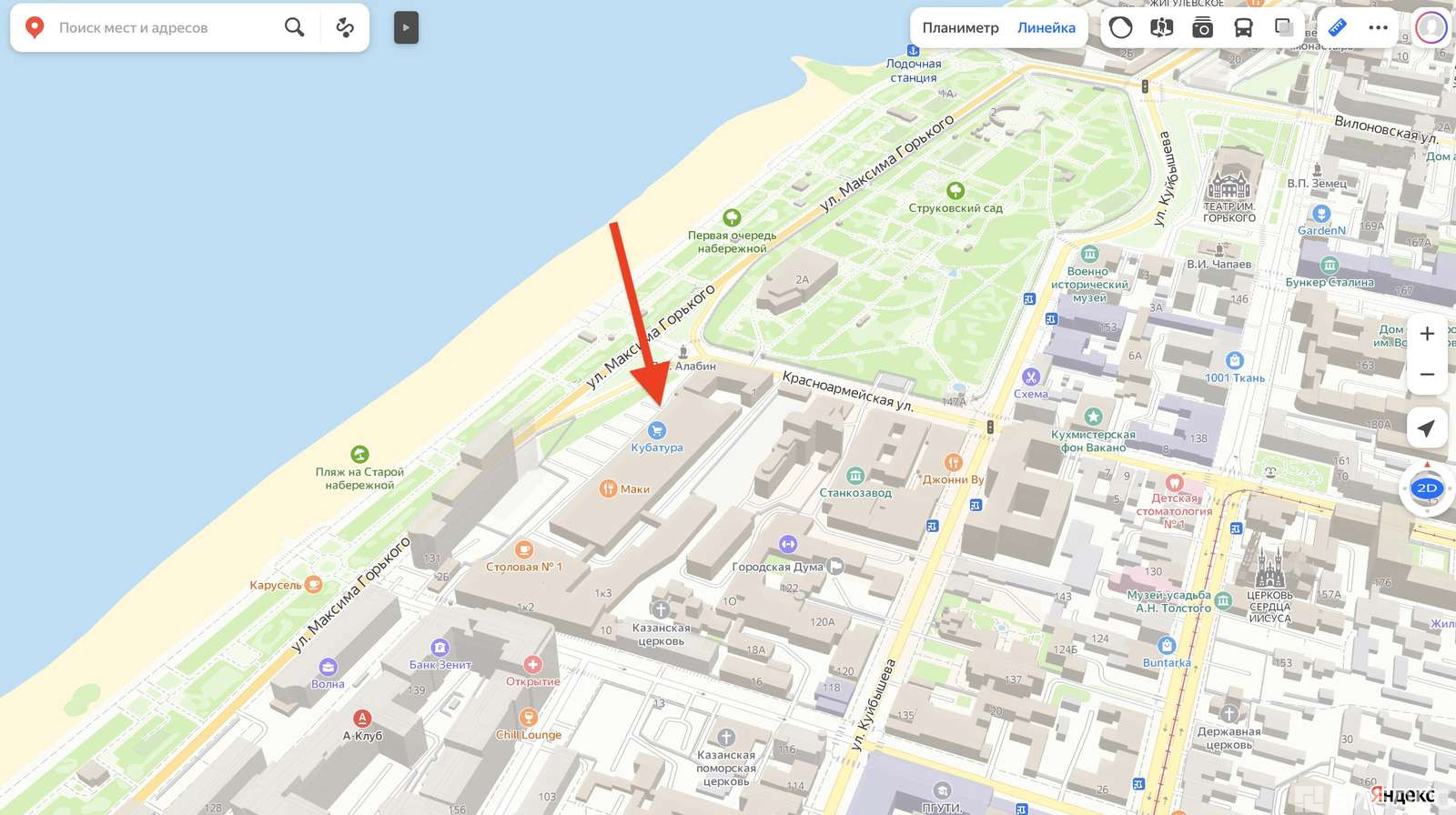Click the Поиск мест и адресов field

pyautogui.click(x=164, y=28)
